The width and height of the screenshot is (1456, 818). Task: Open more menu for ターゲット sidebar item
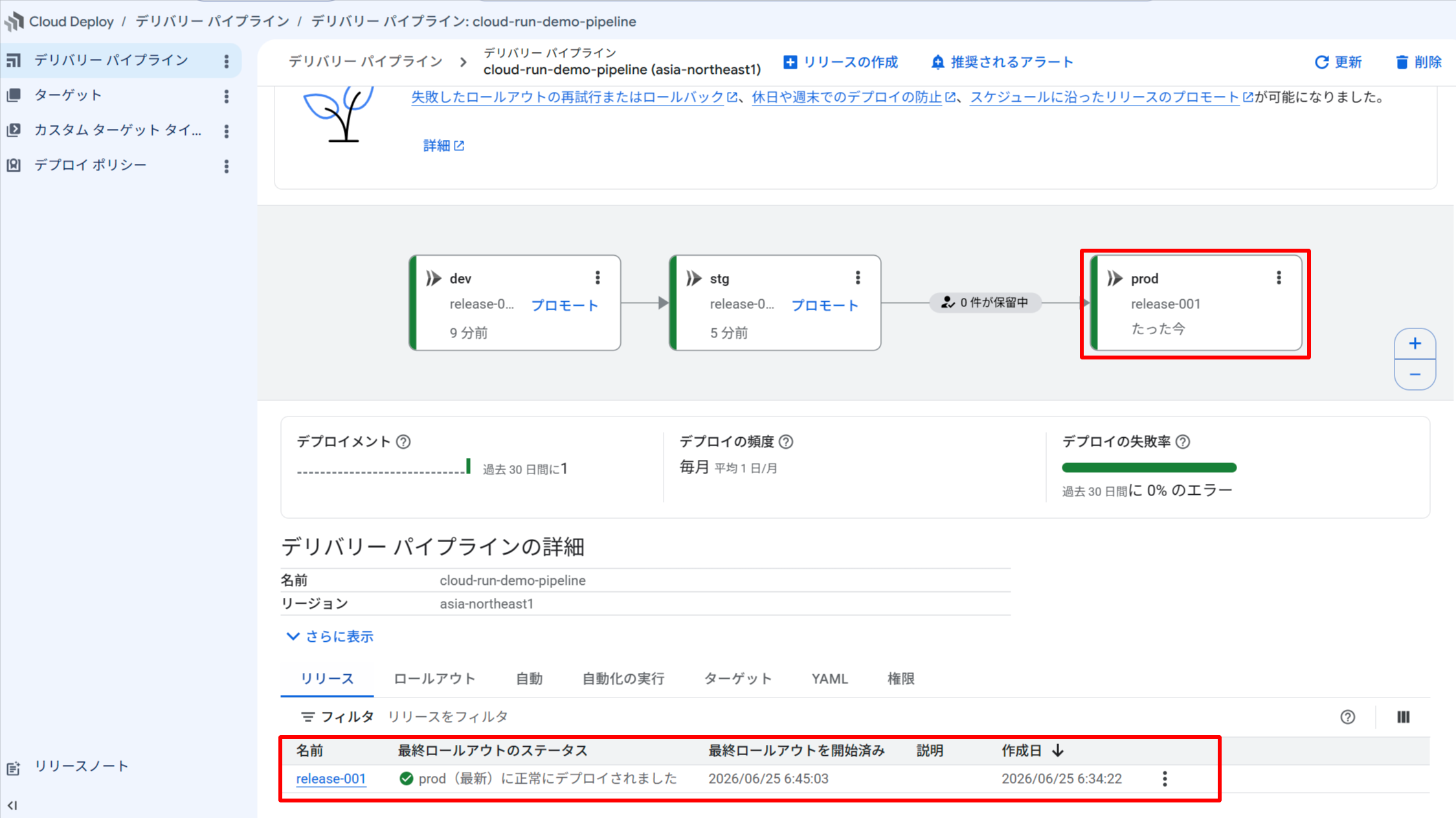[227, 96]
